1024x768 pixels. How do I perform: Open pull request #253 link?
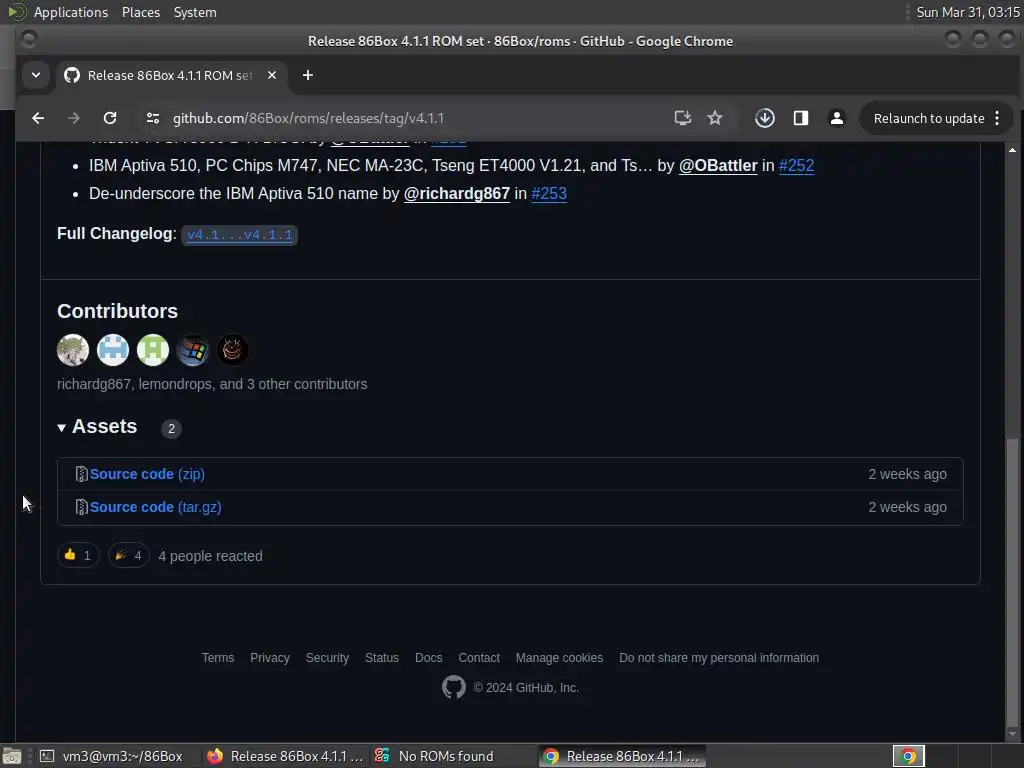549,193
